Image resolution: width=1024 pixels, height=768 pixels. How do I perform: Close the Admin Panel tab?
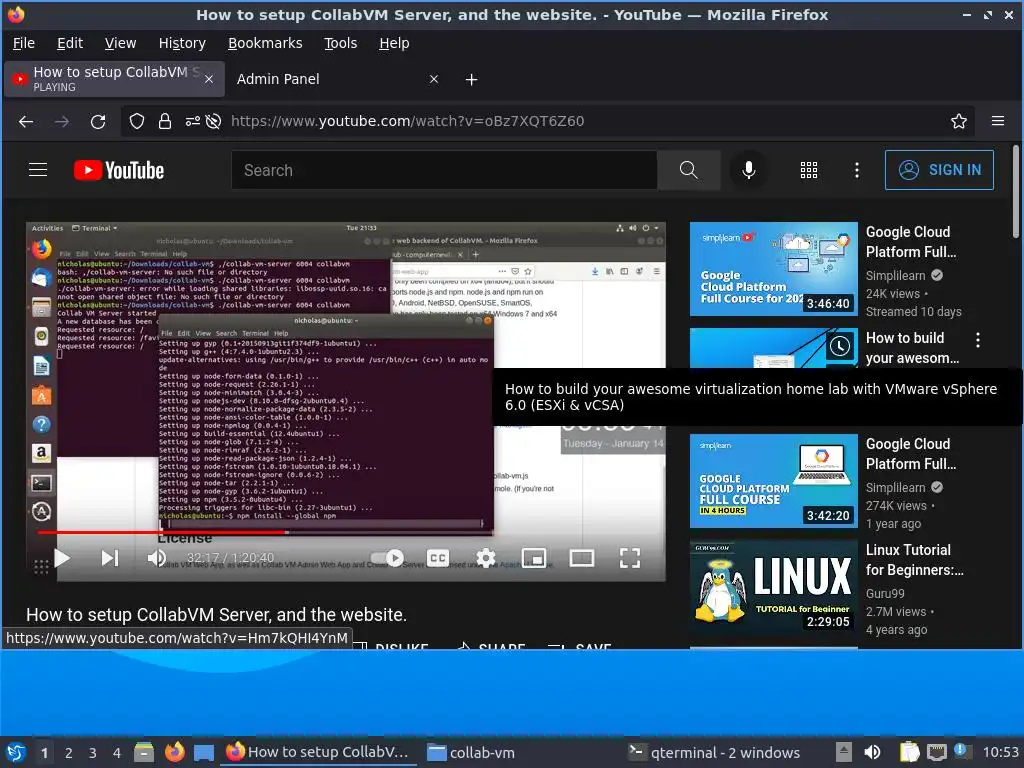click(x=434, y=79)
